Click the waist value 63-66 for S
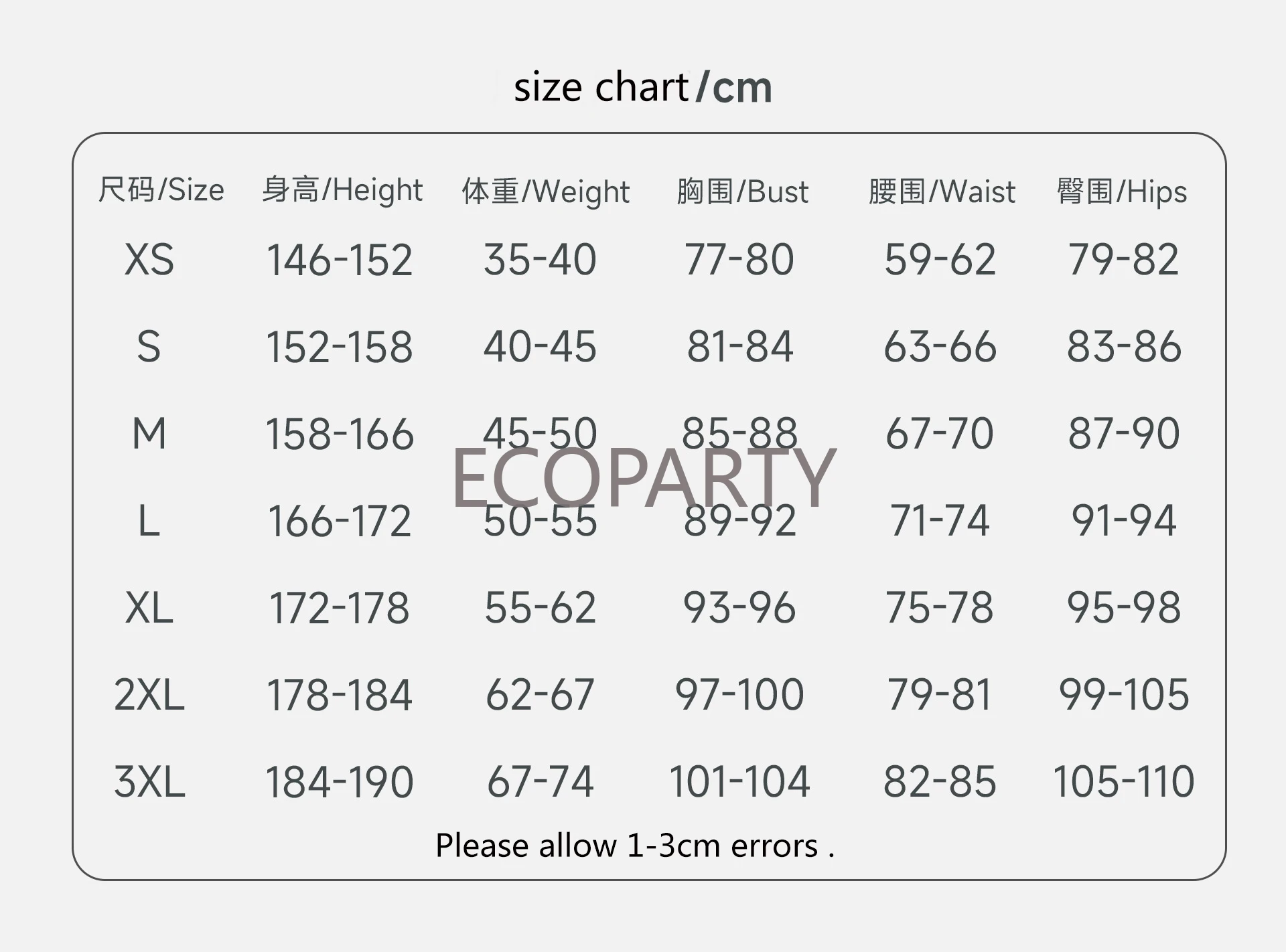1286x952 pixels. tap(940, 347)
